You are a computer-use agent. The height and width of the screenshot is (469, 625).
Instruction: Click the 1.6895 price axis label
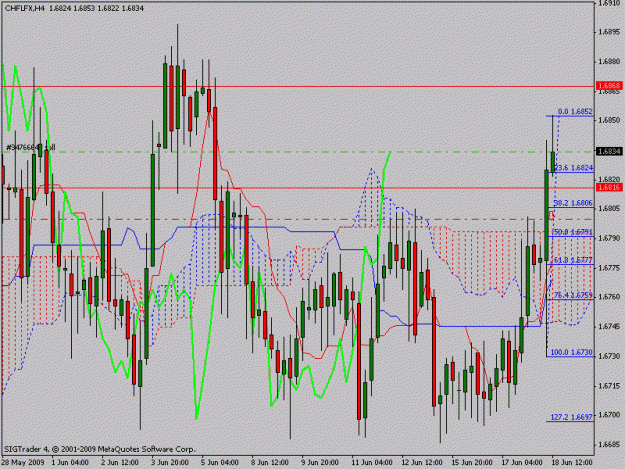(x=610, y=32)
